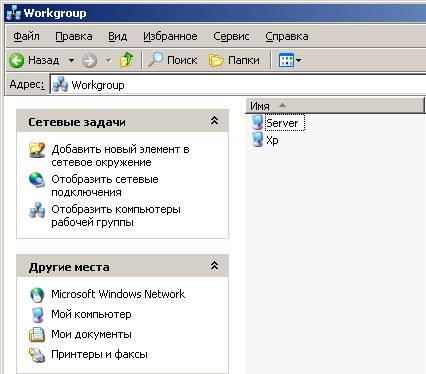Click Добавить новый элемент в сетевое окружение

[120, 156]
